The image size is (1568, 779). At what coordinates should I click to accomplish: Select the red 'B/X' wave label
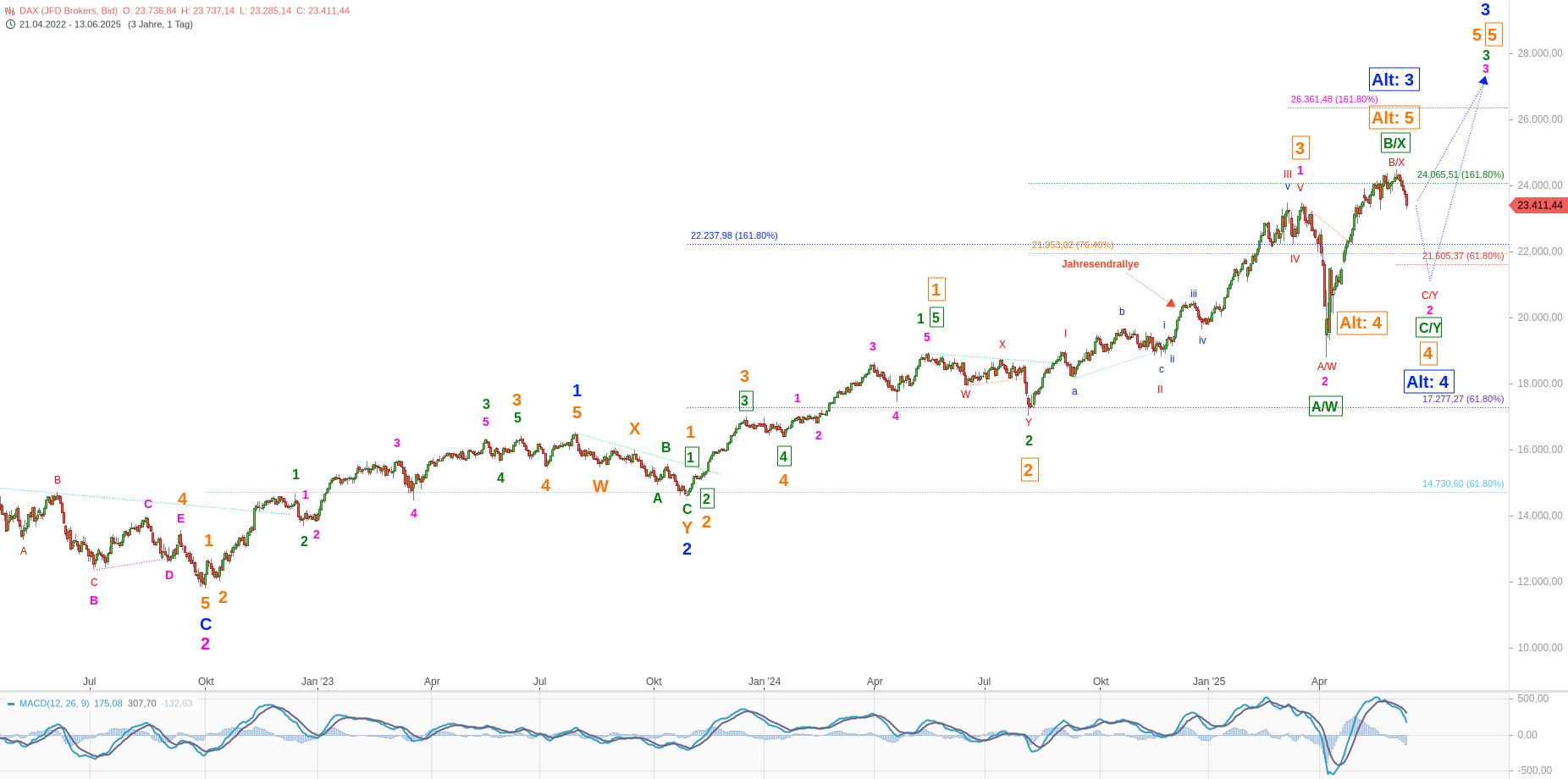[1396, 163]
